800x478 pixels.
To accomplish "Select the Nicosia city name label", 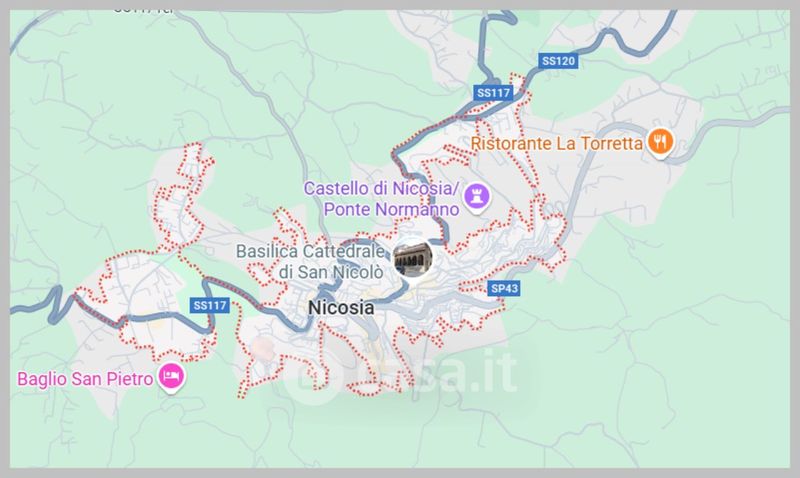I will pyautogui.click(x=341, y=308).
